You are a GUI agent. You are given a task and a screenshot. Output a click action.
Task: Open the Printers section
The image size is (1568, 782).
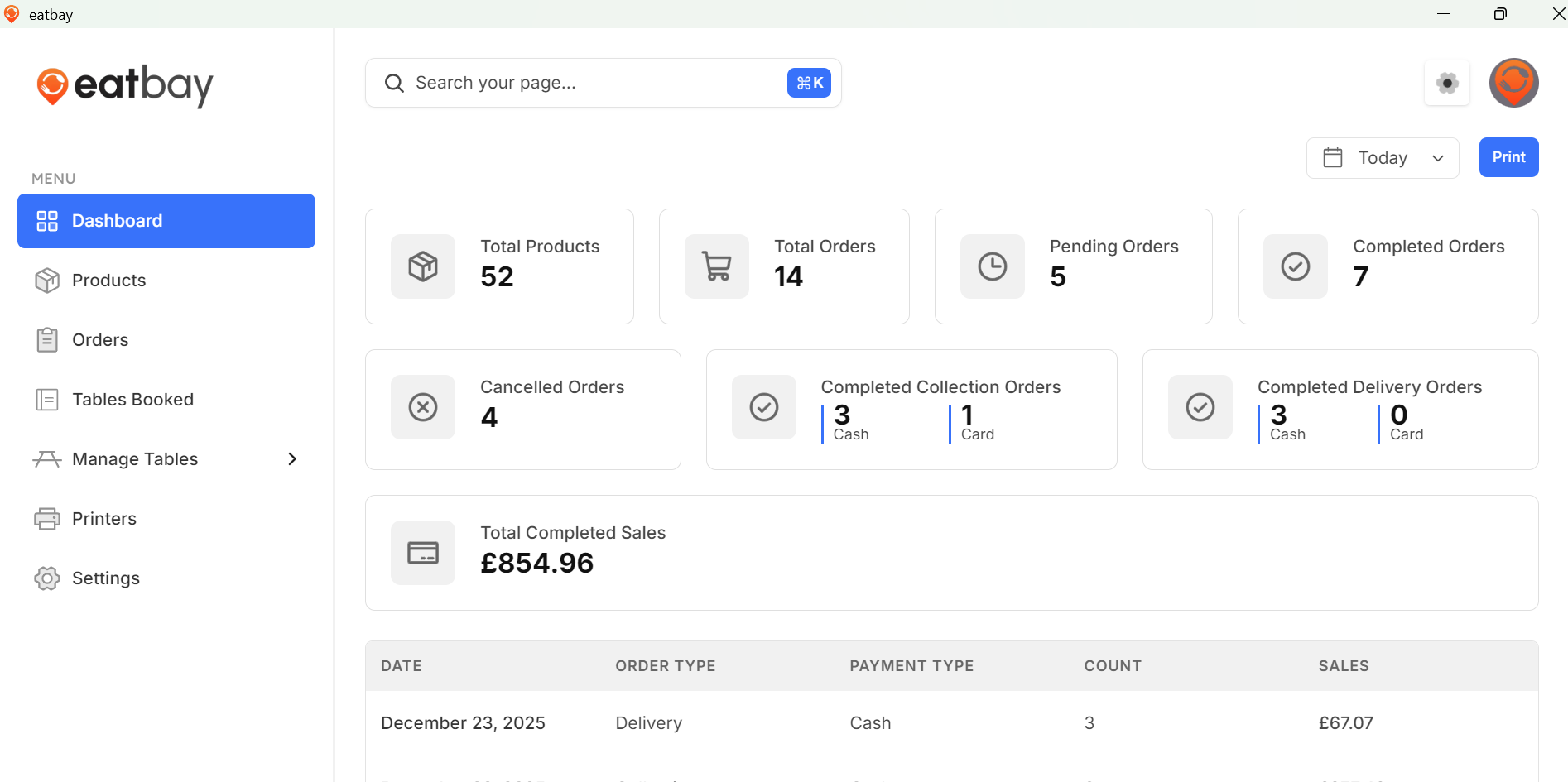pos(103,519)
